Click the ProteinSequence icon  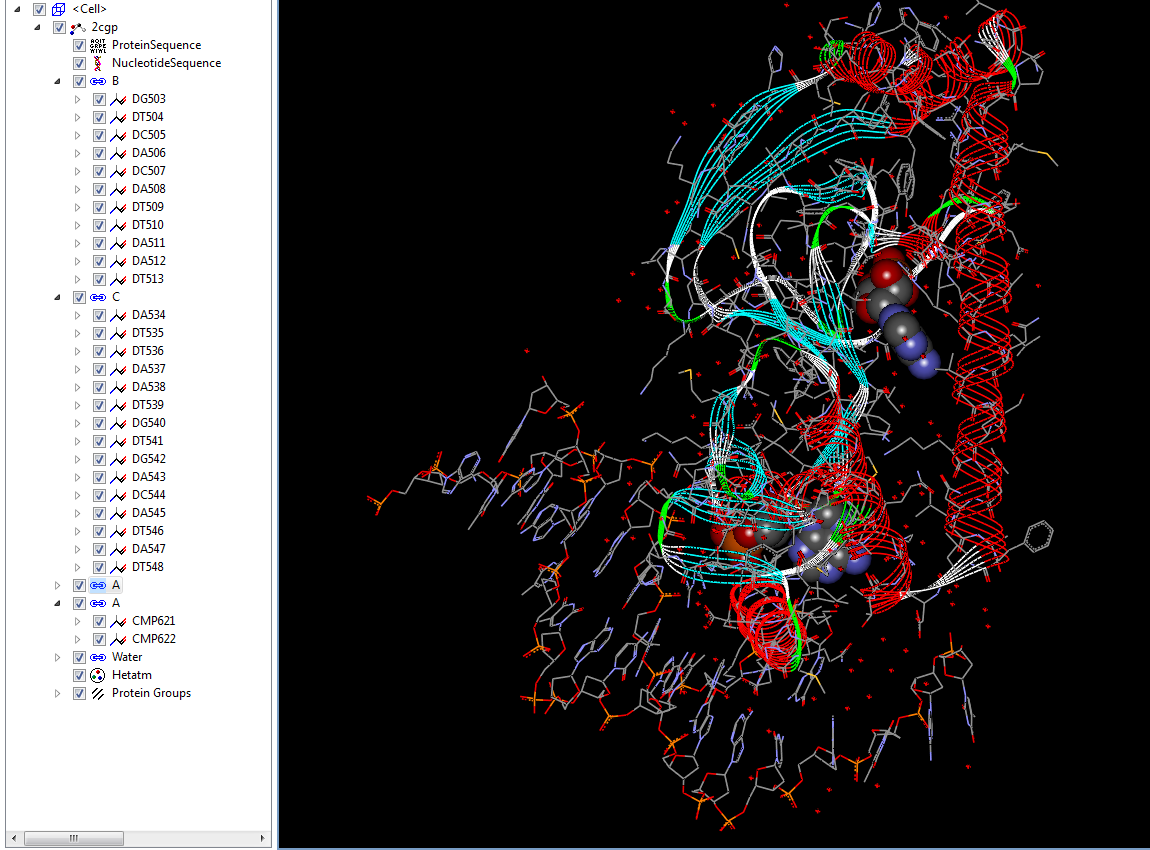[x=98, y=45]
